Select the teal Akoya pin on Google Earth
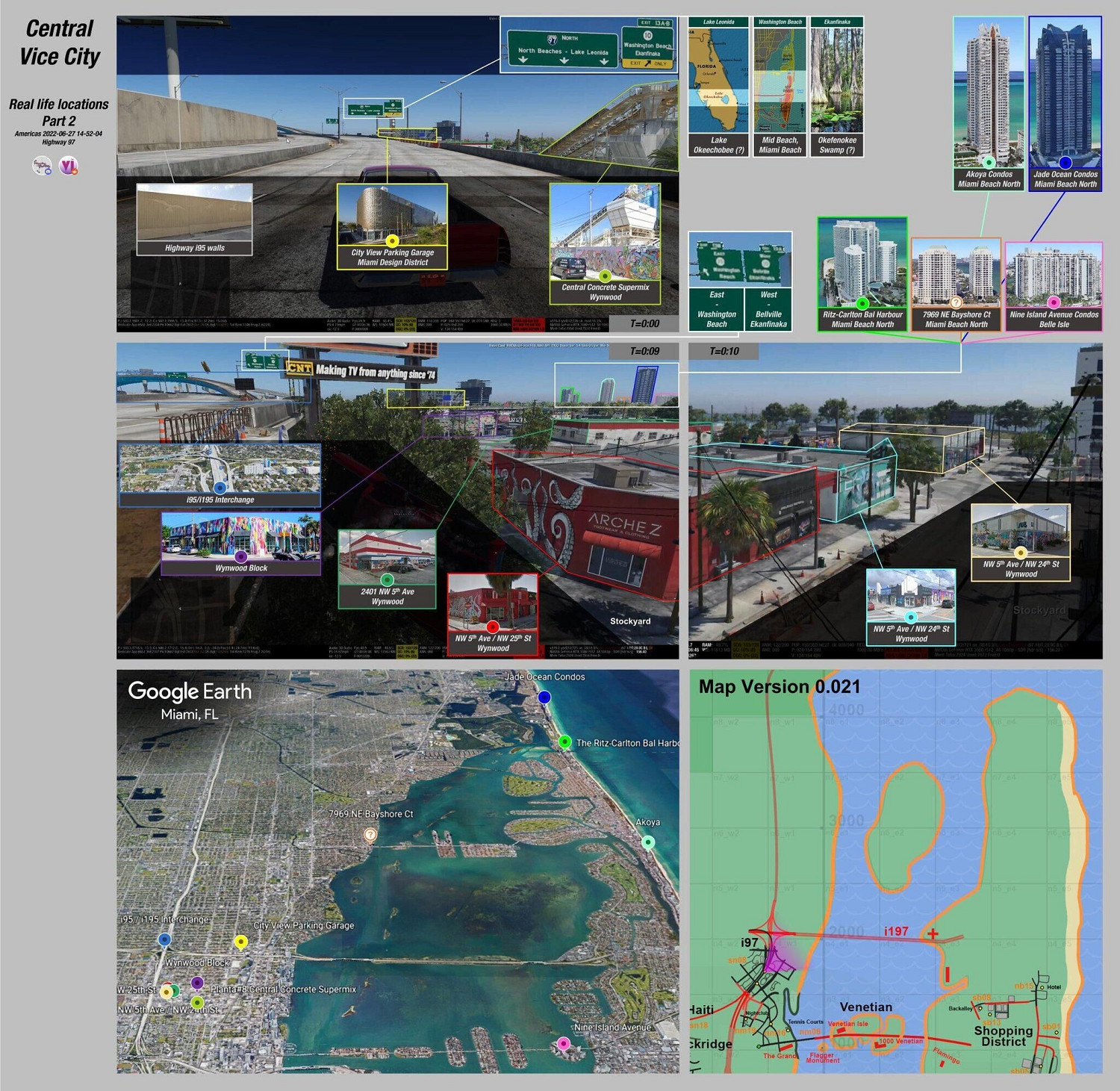1120x1091 pixels. 648,842
